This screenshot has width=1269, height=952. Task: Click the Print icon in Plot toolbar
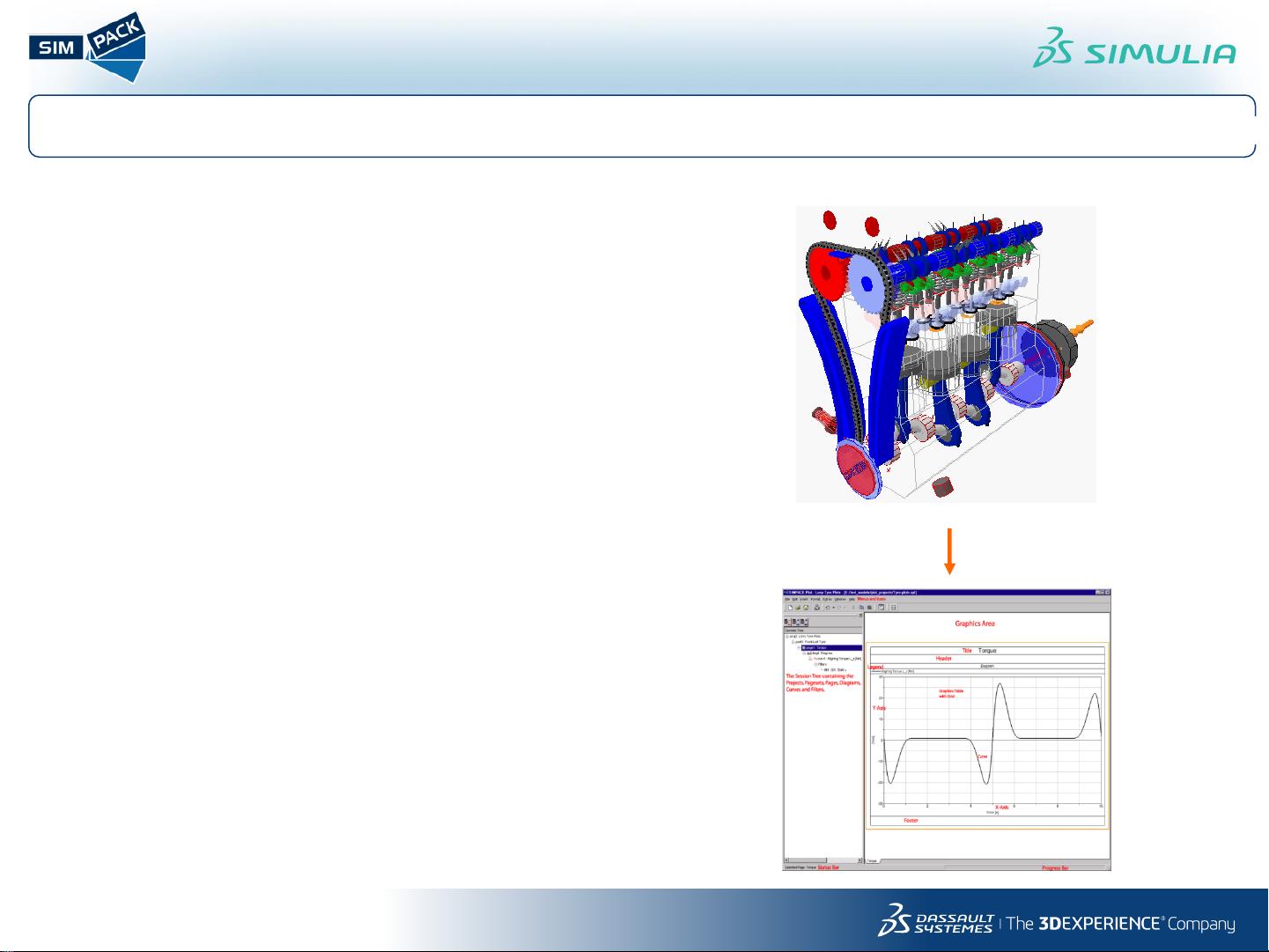click(x=816, y=608)
